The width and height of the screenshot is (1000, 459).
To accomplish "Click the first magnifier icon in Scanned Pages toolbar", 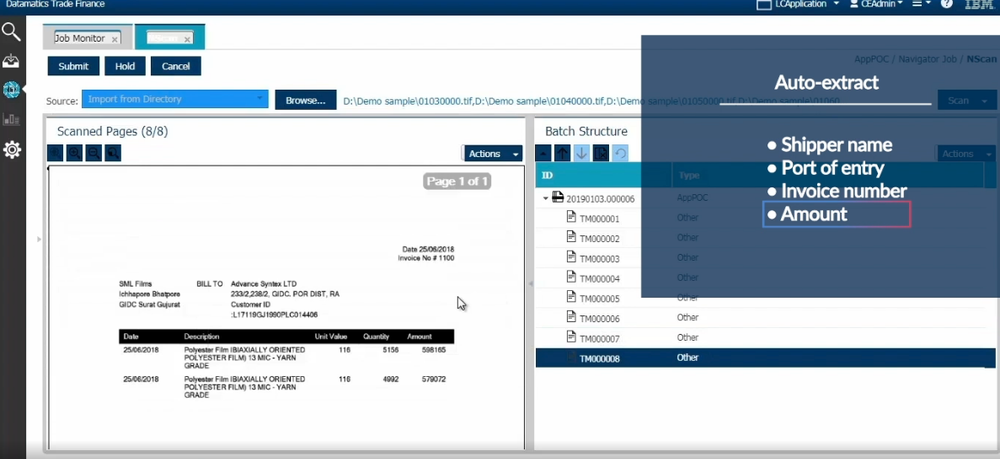I will click(x=55, y=153).
